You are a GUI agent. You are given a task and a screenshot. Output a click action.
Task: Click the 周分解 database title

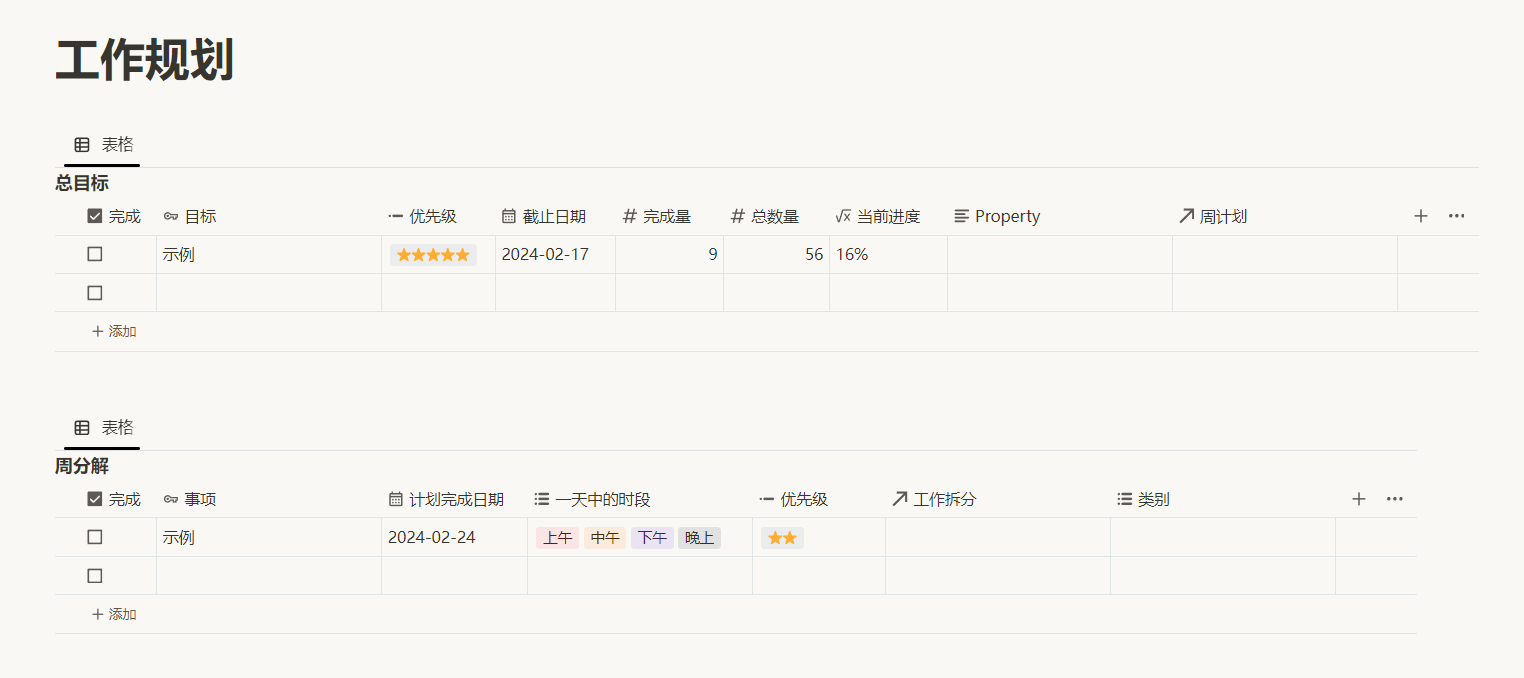click(x=82, y=466)
